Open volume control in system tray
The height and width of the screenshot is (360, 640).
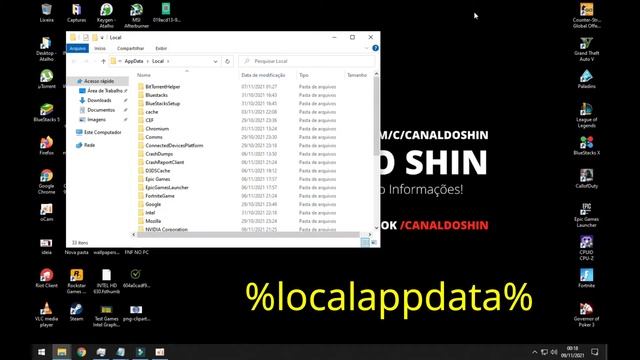pos(554,352)
